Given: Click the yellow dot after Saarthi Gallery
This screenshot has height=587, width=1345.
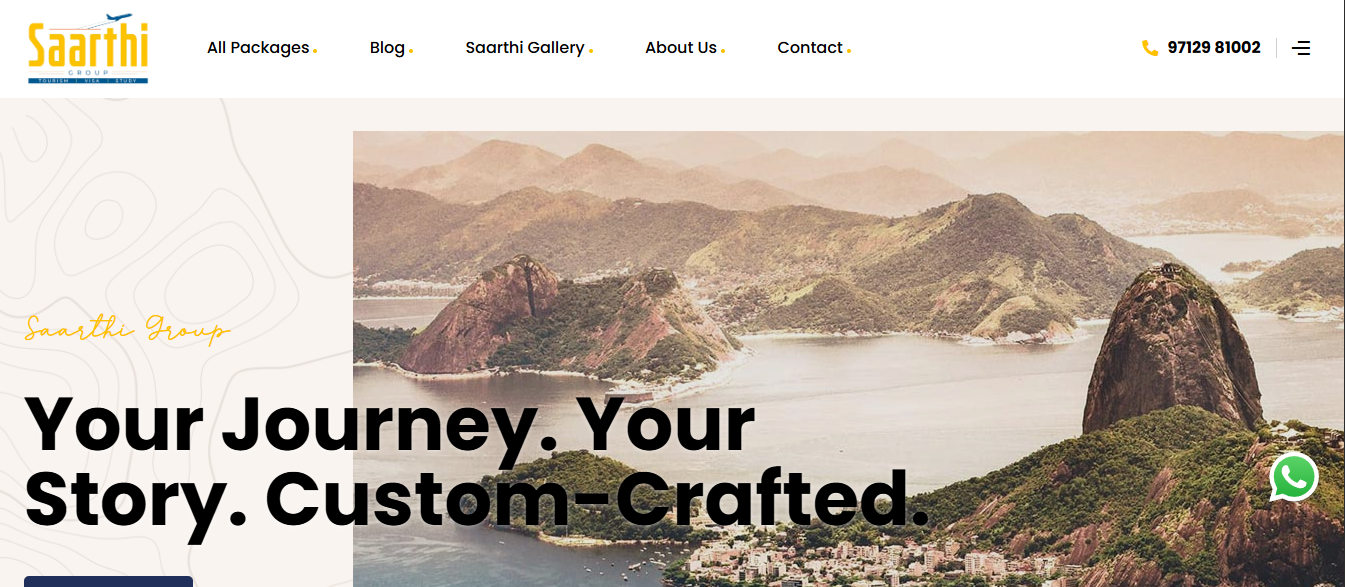Looking at the screenshot, I should (590, 50).
